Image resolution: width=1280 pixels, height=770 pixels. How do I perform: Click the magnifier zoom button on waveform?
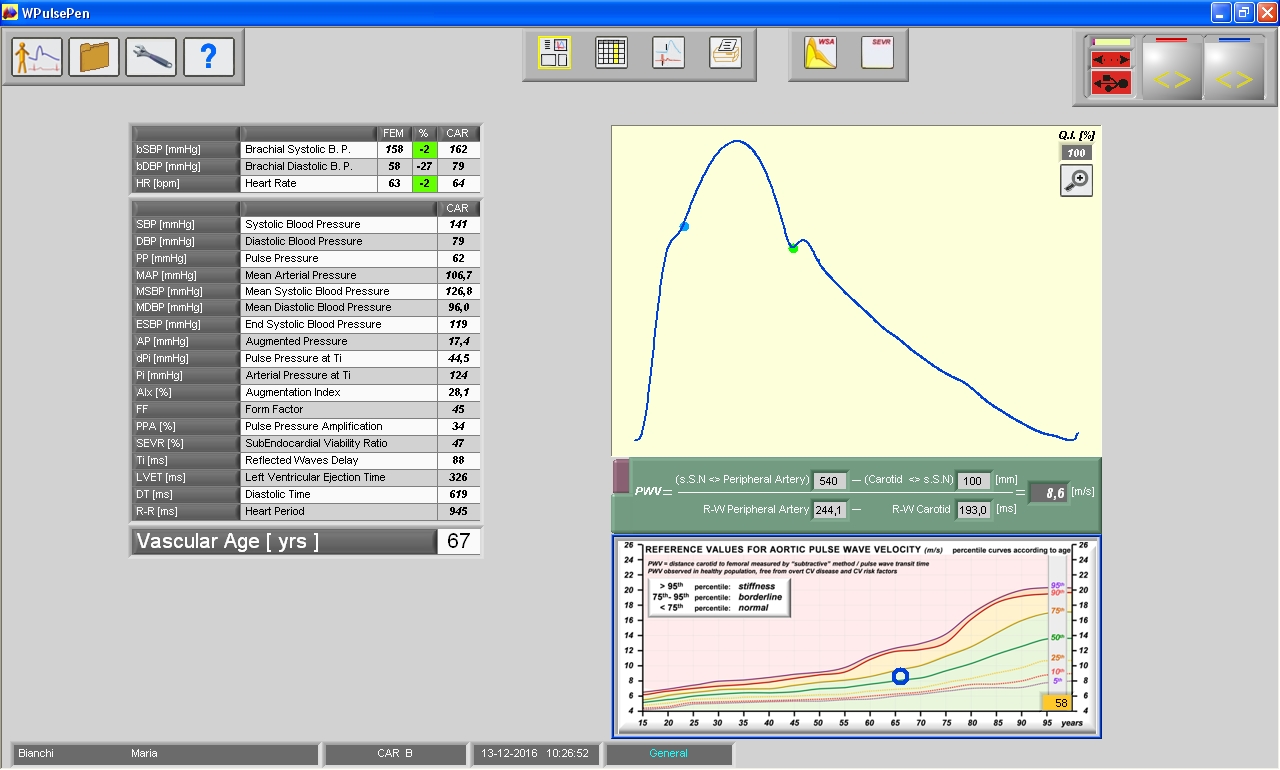point(1076,181)
